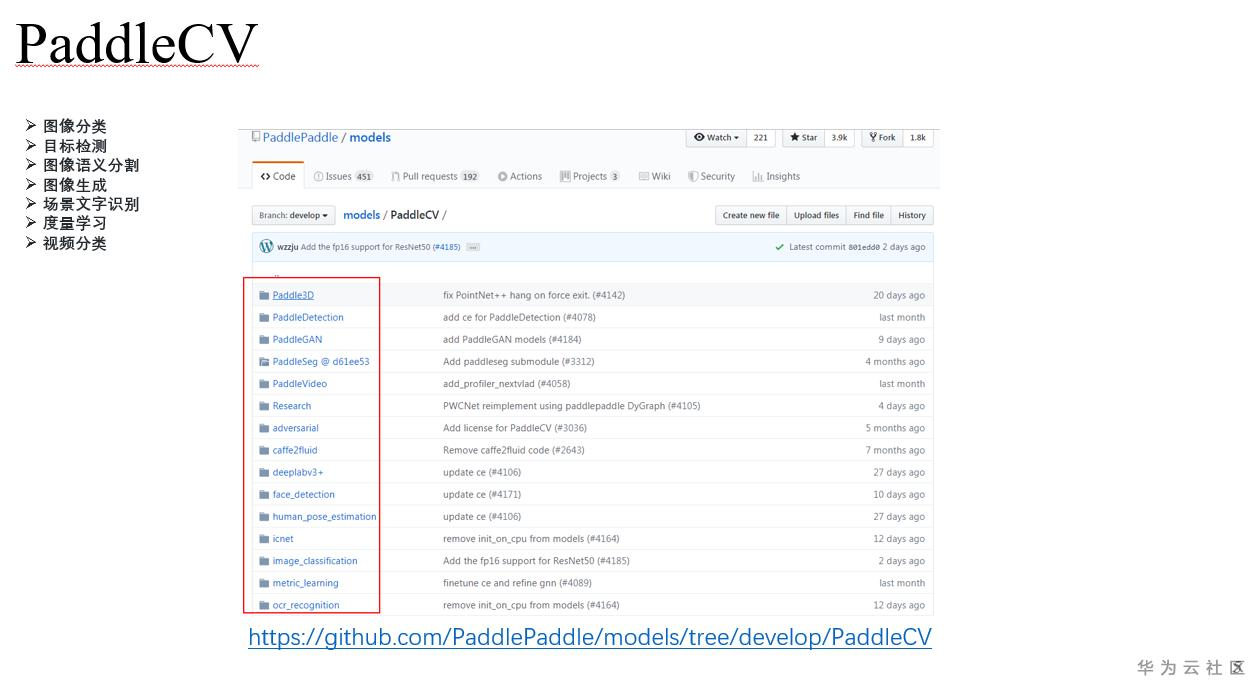Click folder icon of adversarial row
The width and height of the screenshot is (1258, 693).
(264, 428)
